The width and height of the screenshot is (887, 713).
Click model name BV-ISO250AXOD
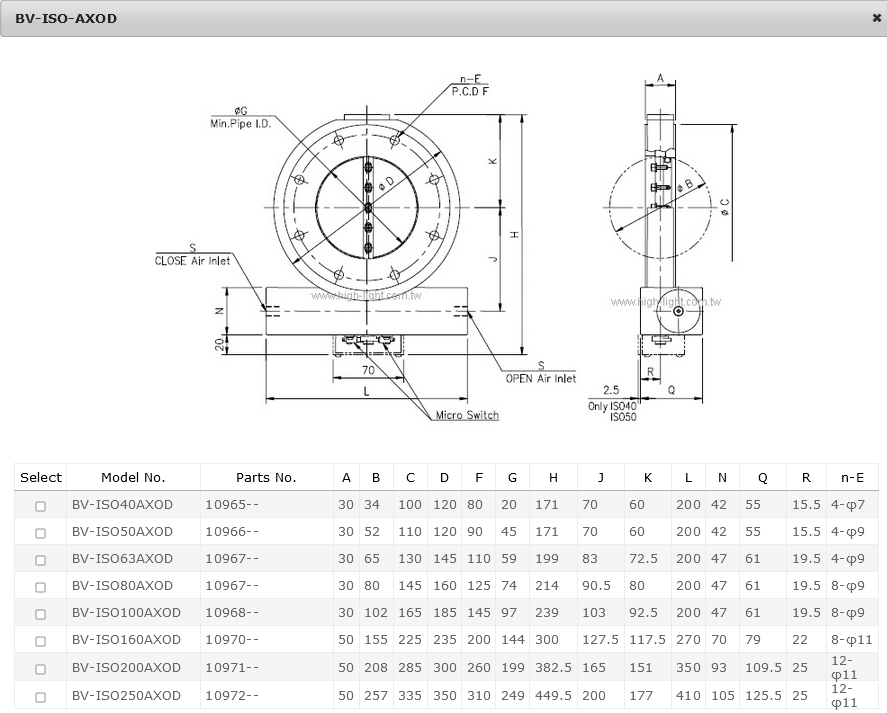(126, 695)
